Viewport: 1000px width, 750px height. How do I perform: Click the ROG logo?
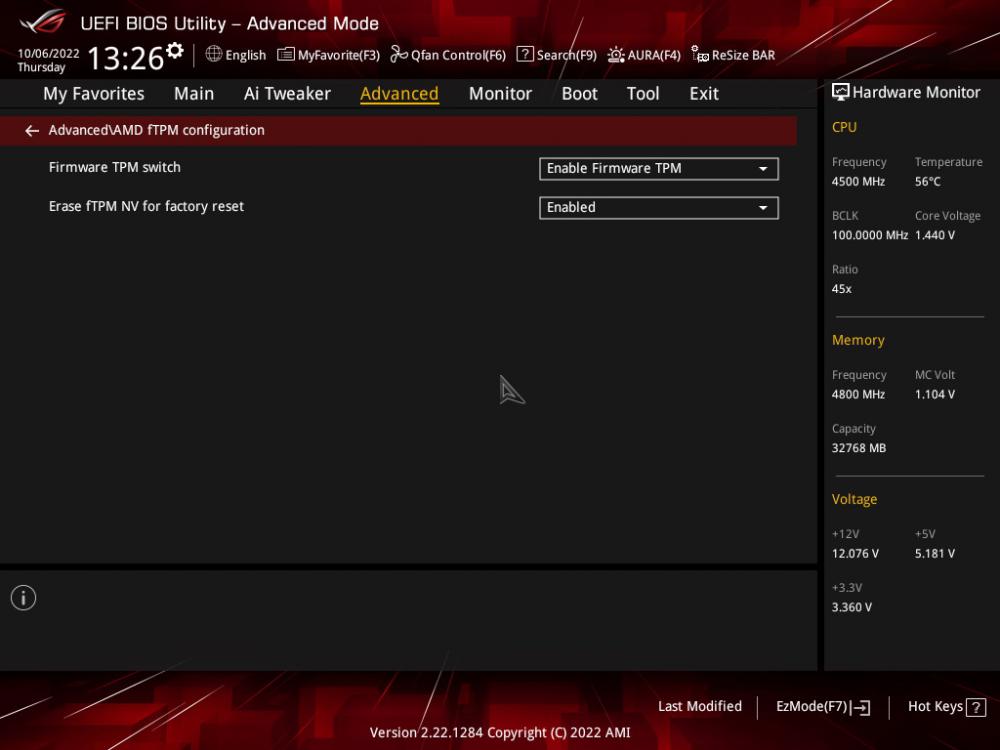point(43,21)
